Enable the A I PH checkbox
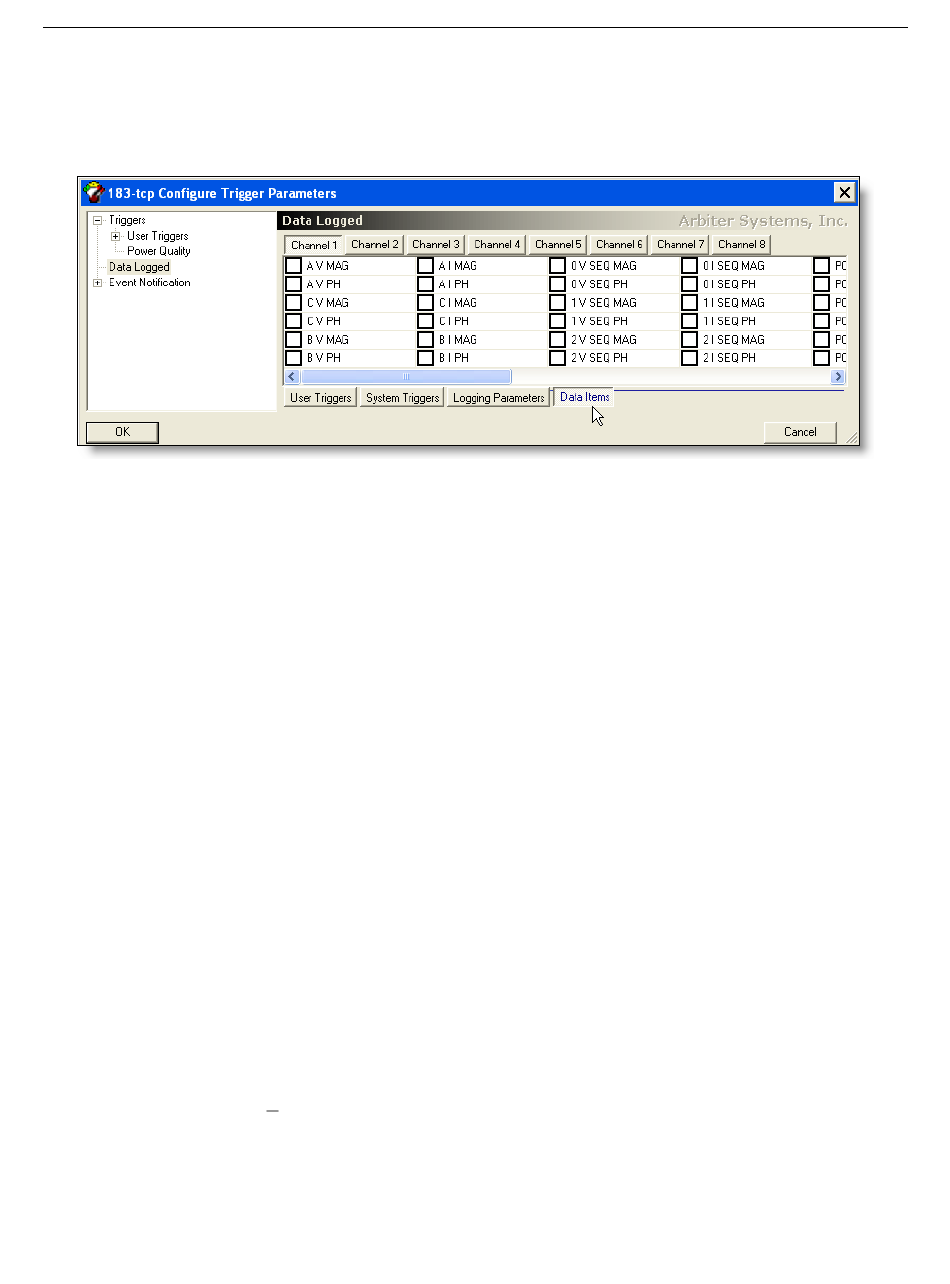 click(x=426, y=284)
